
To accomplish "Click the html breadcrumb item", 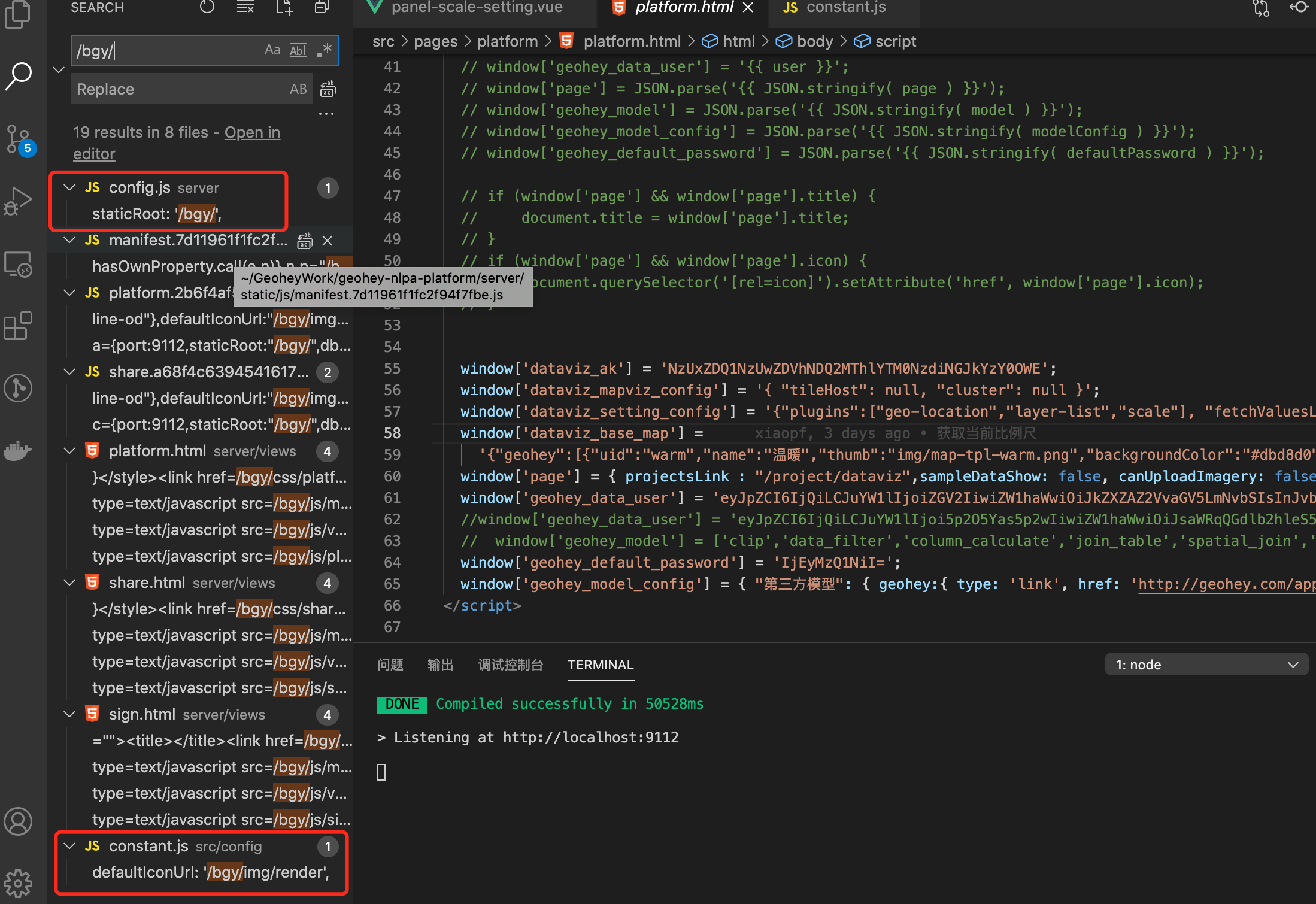I will click(738, 41).
